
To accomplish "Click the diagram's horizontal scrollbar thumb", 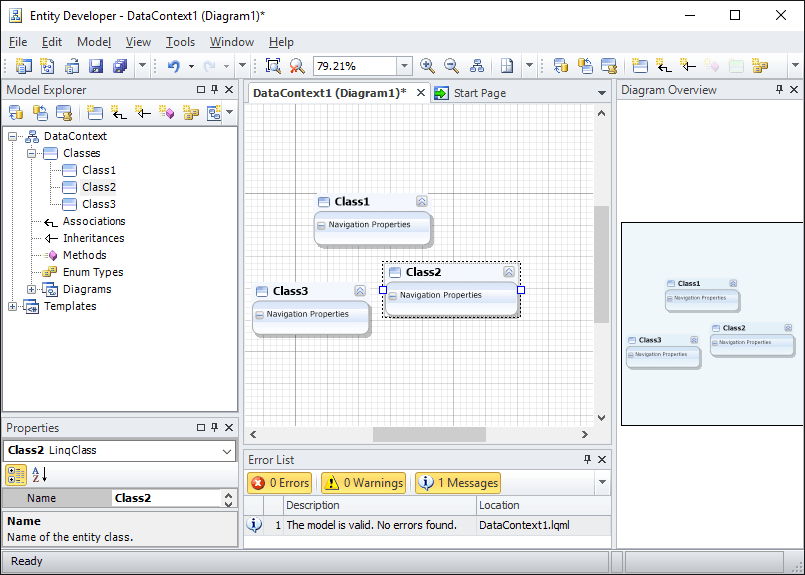I will click(x=428, y=435).
